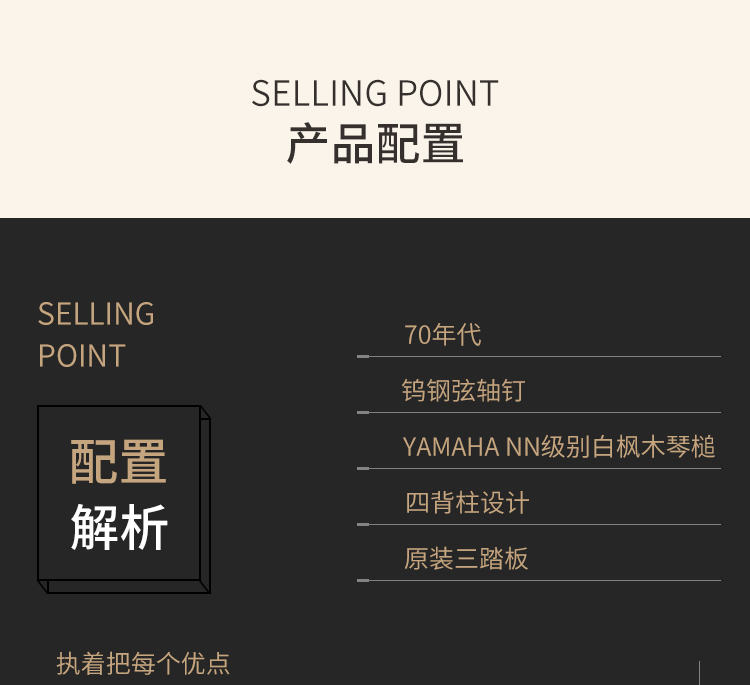Image resolution: width=750 pixels, height=685 pixels.
Task: Click the dash marker beside 四背柱设计
Action: tap(363, 524)
